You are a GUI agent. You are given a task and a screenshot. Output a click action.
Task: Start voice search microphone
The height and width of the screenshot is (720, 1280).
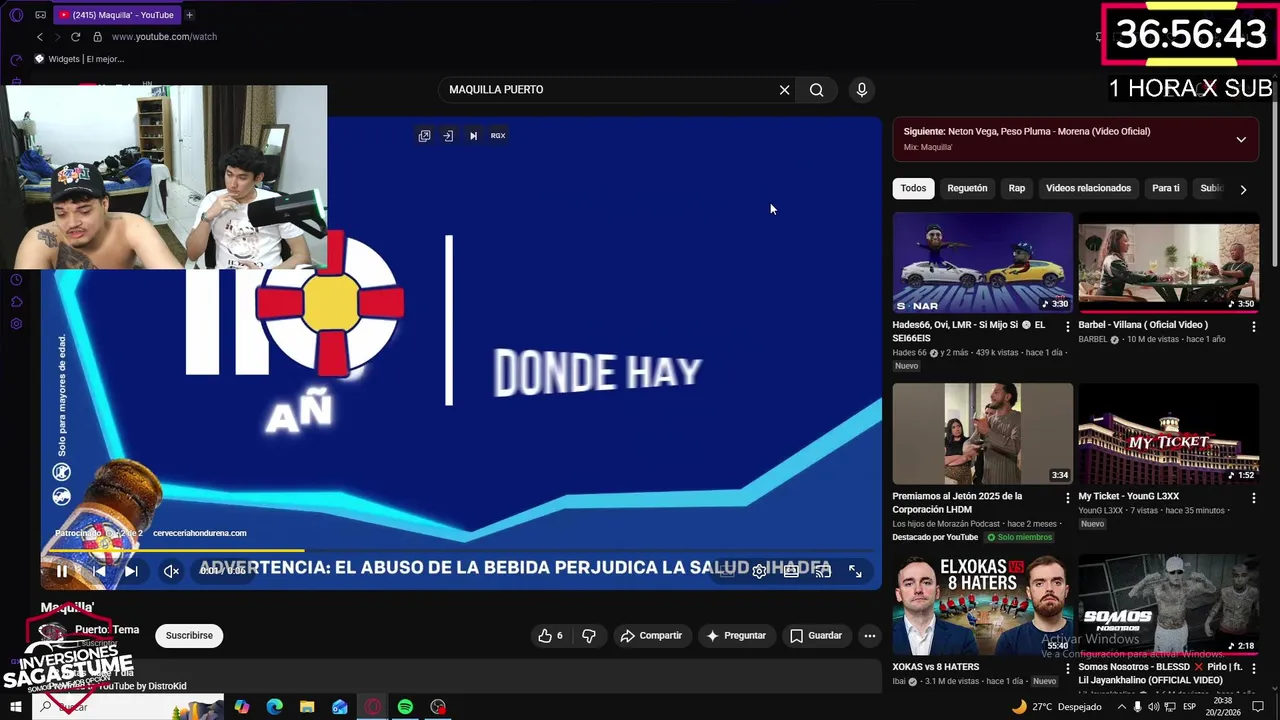862,90
